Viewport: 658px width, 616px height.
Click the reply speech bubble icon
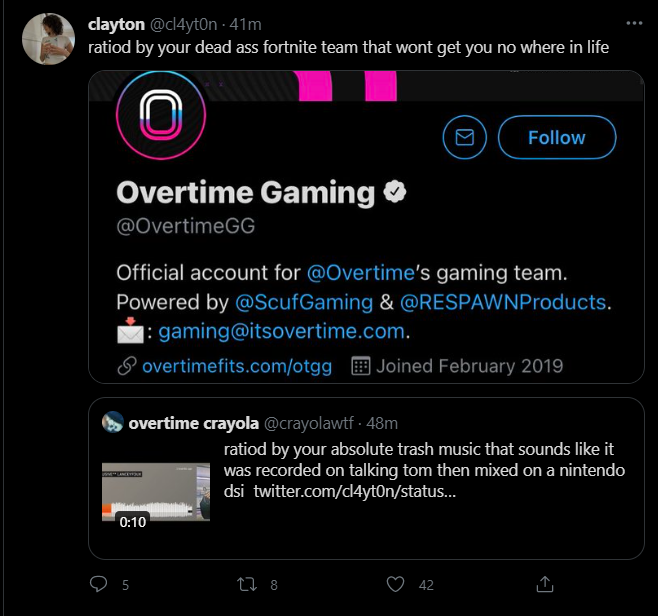(x=98, y=583)
